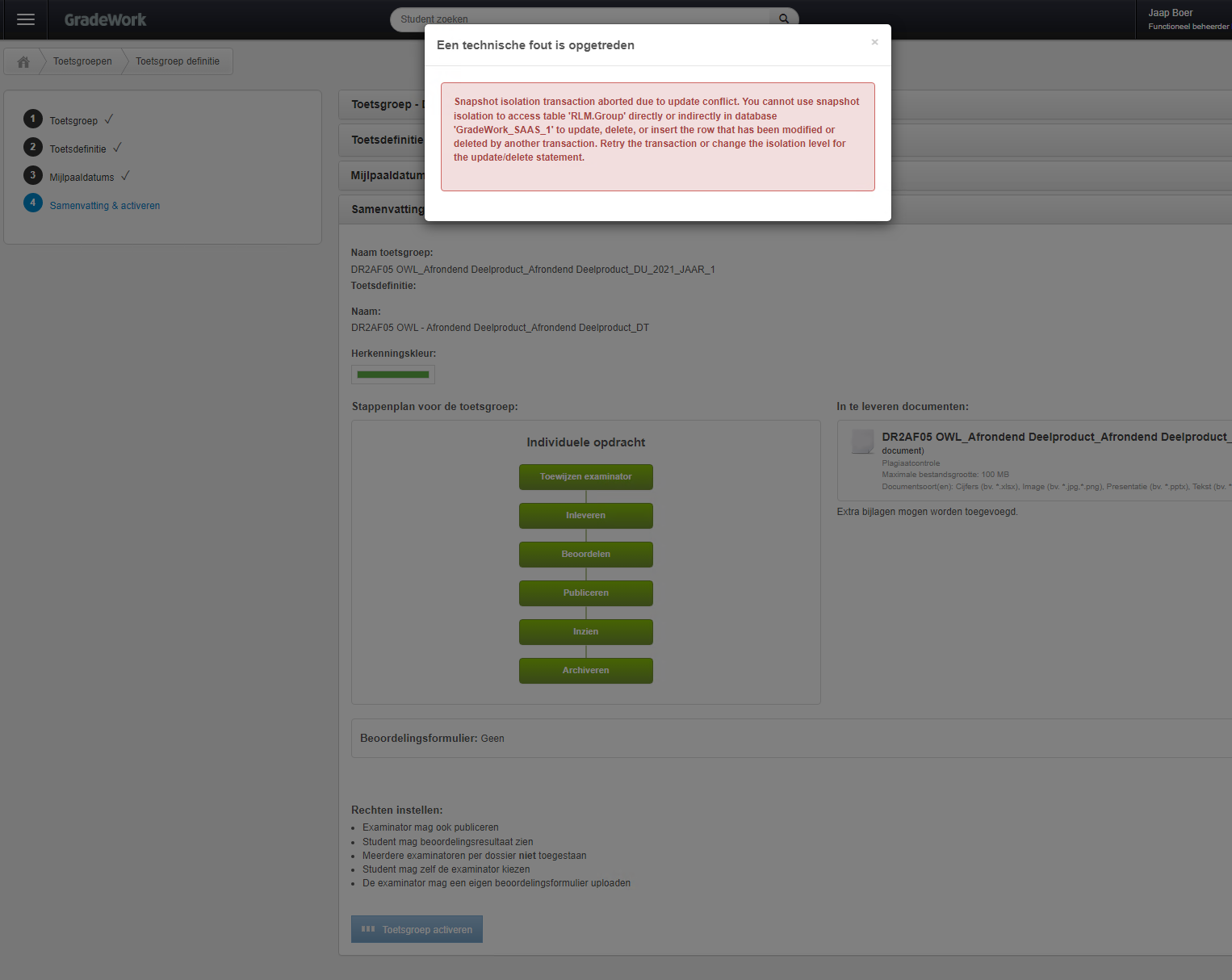Click step 3 circle for Mijlpaaldatums
Screen dimensions: 1232x980
coord(32,175)
